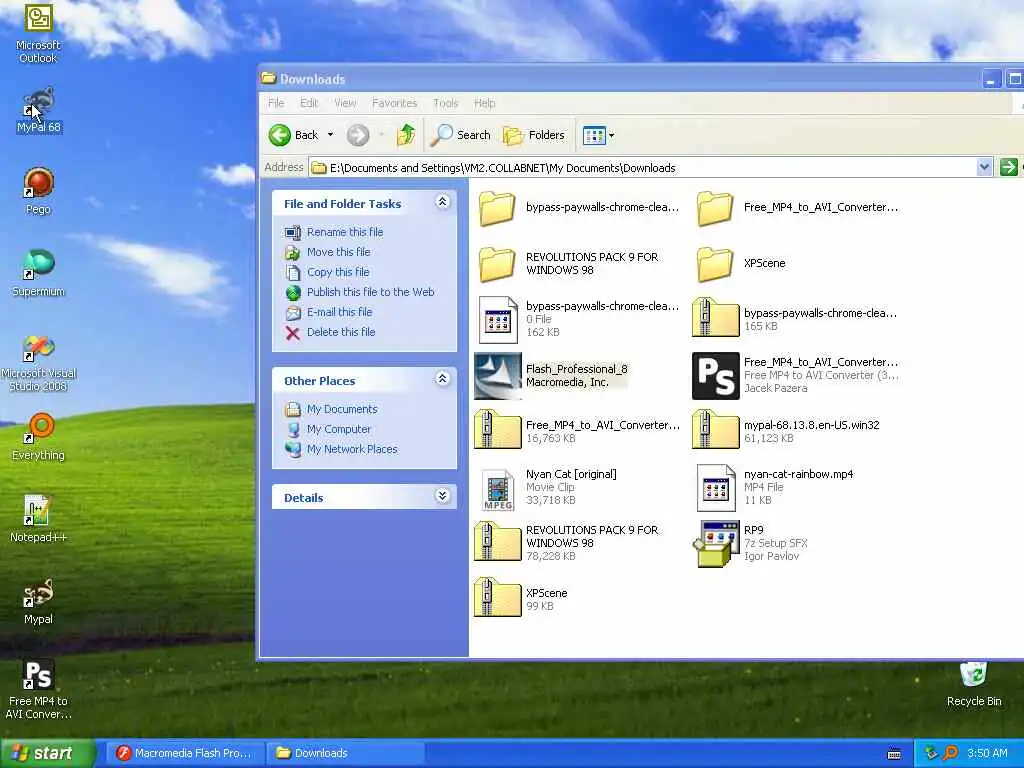1024x768 pixels.
Task: Select REVOLUTIONS PACK 9 zip 78,228 KB
Action: [x=567, y=543]
